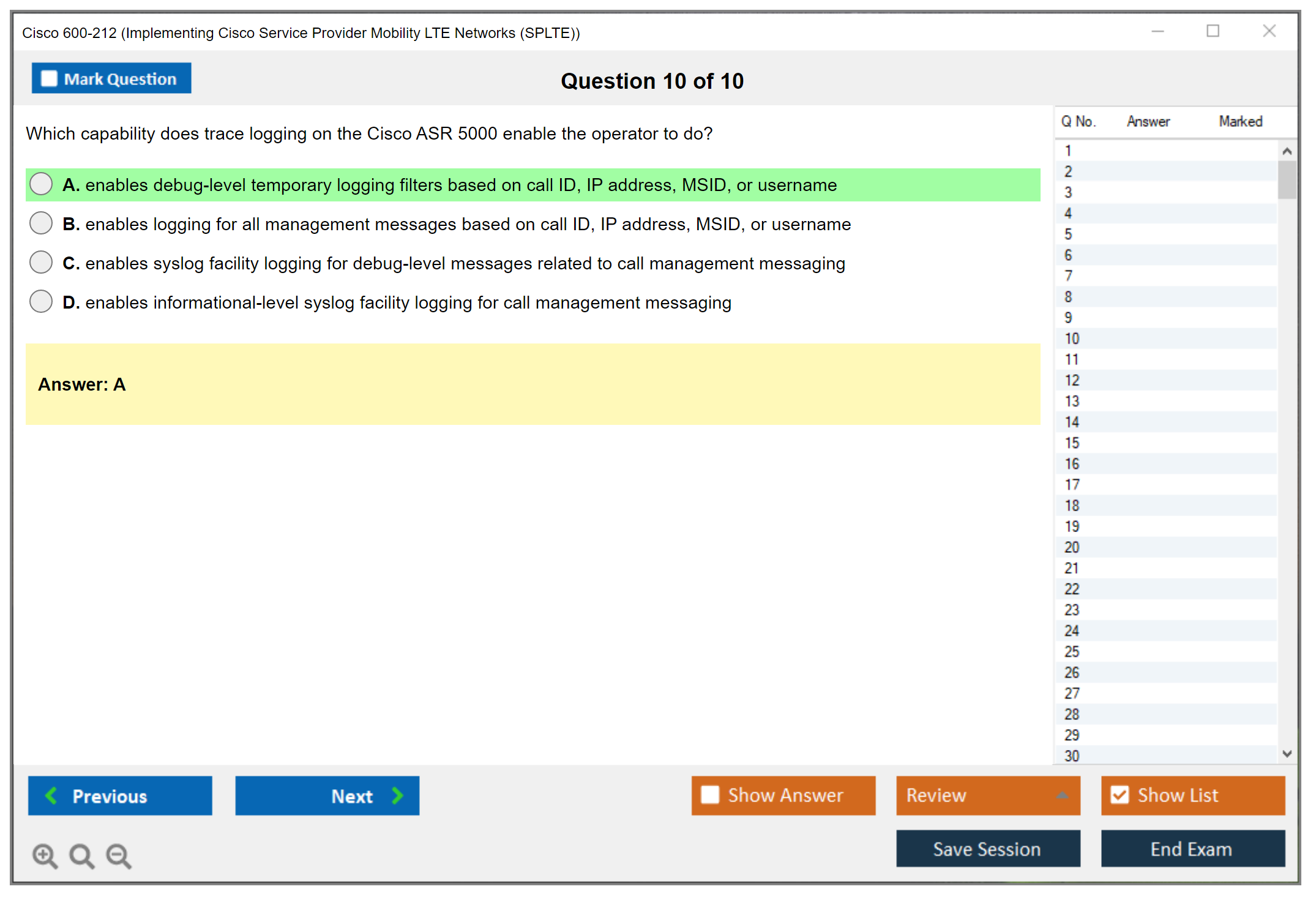Maximize the exam window
Screen dimensions: 1316x900
(1213, 31)
